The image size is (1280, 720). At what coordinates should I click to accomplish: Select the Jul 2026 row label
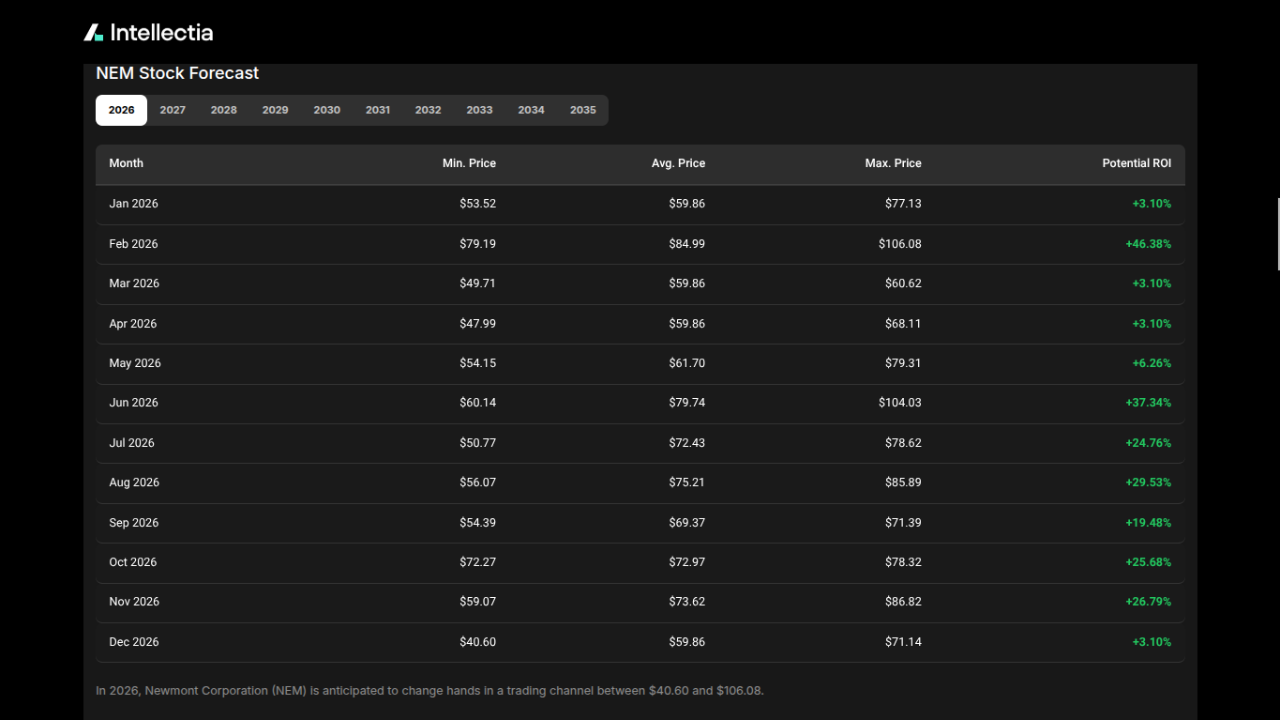coord(132,443)
